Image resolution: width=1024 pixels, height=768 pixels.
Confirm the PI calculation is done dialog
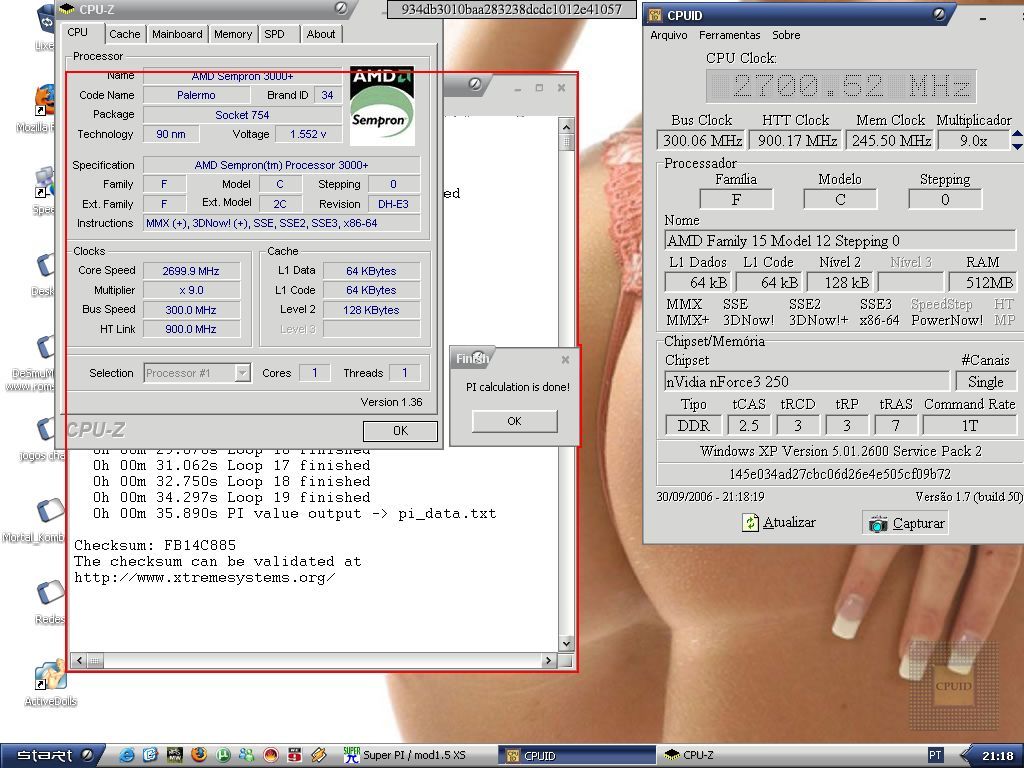(515, 421)
